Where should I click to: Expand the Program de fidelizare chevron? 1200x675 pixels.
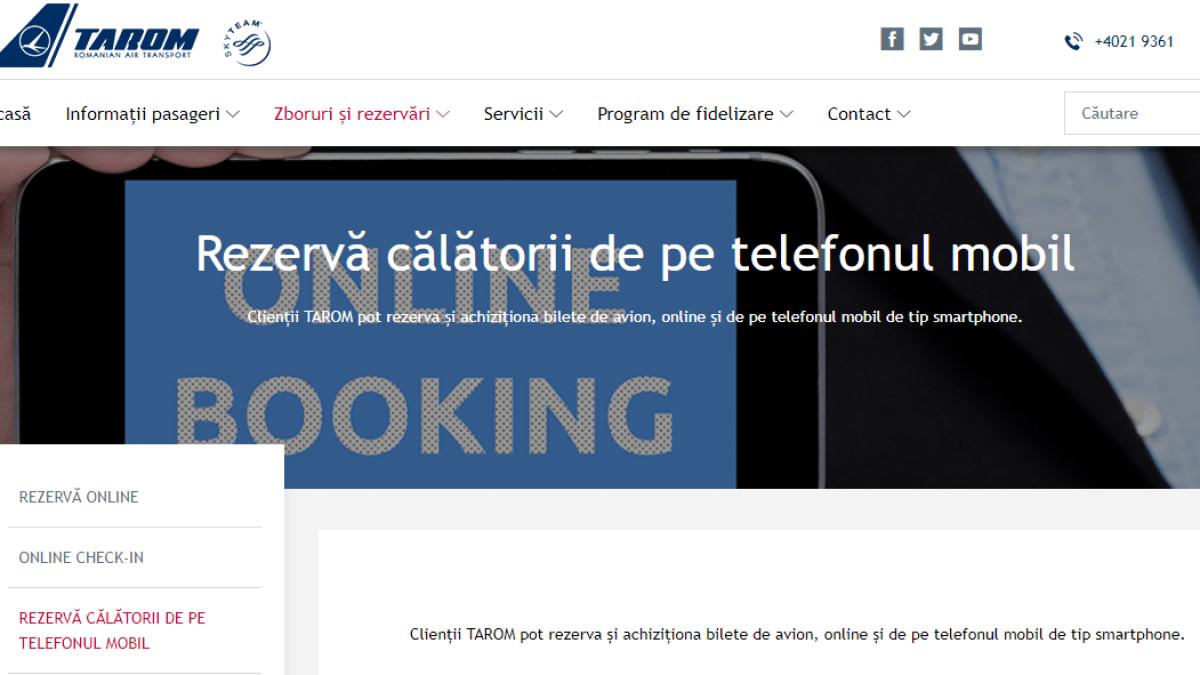point(786,114)
